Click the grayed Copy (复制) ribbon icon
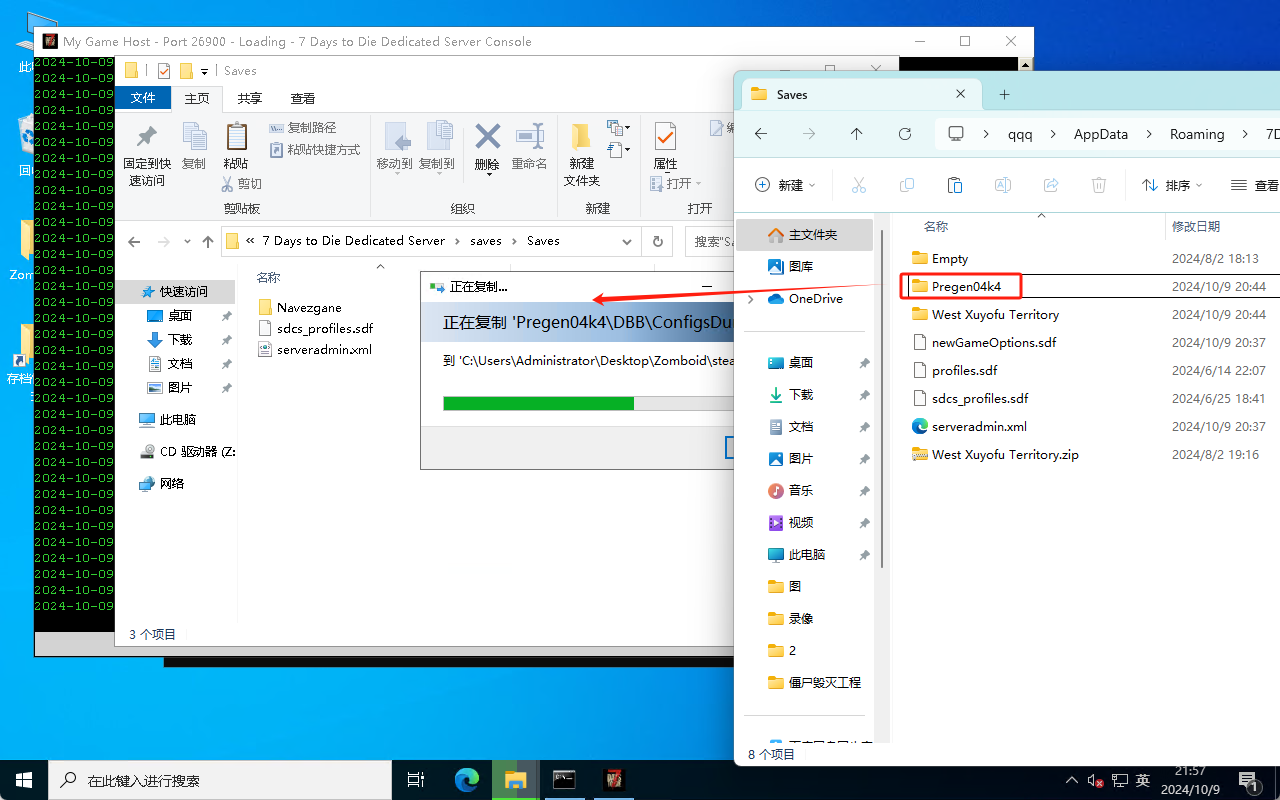 (x=194, y=146)
